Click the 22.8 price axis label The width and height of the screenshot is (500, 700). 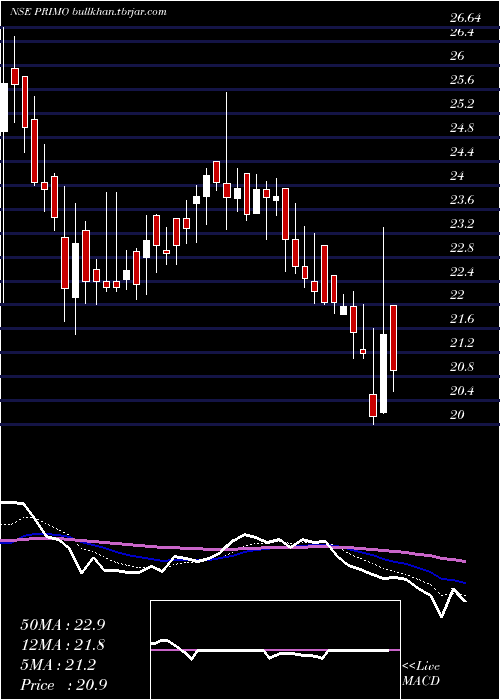pyautogui.click(x=462, y=248)
